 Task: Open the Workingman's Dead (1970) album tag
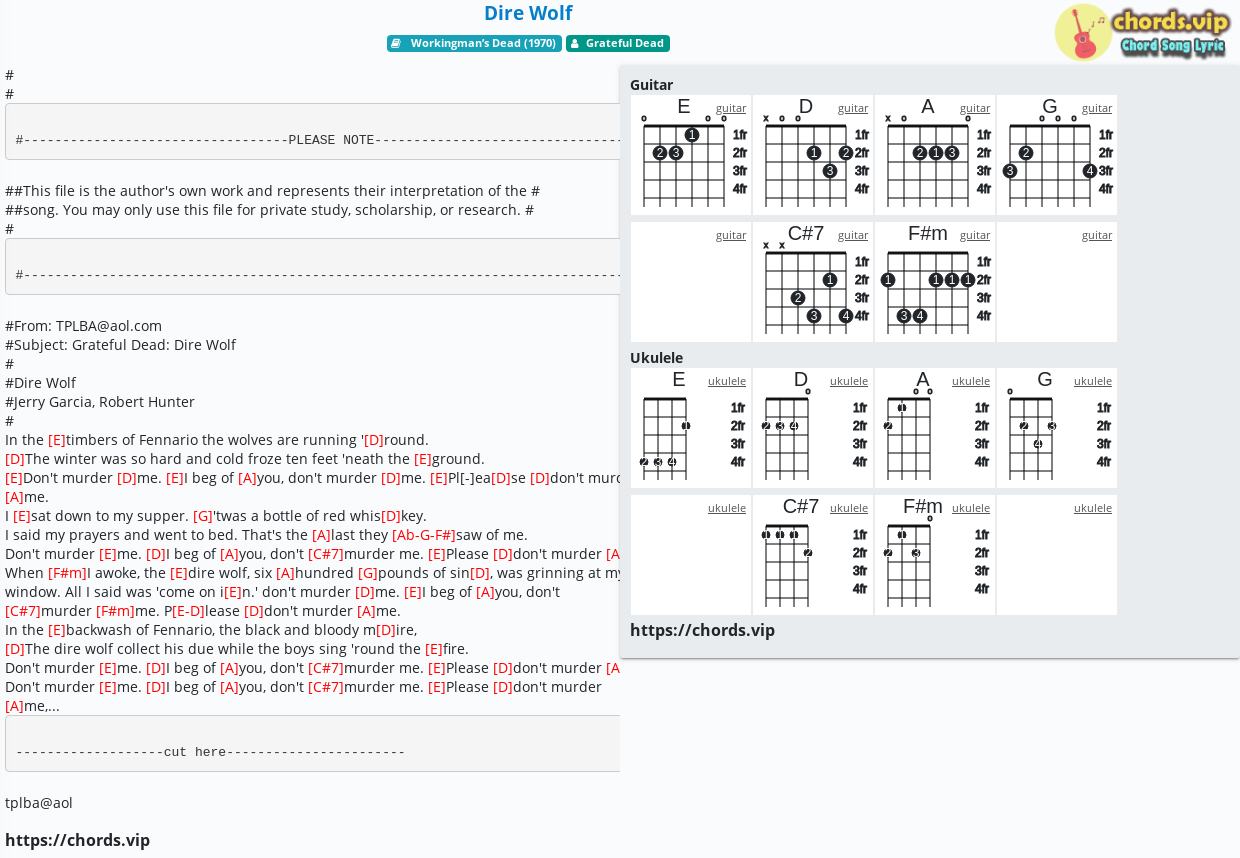tap(474, 44)
